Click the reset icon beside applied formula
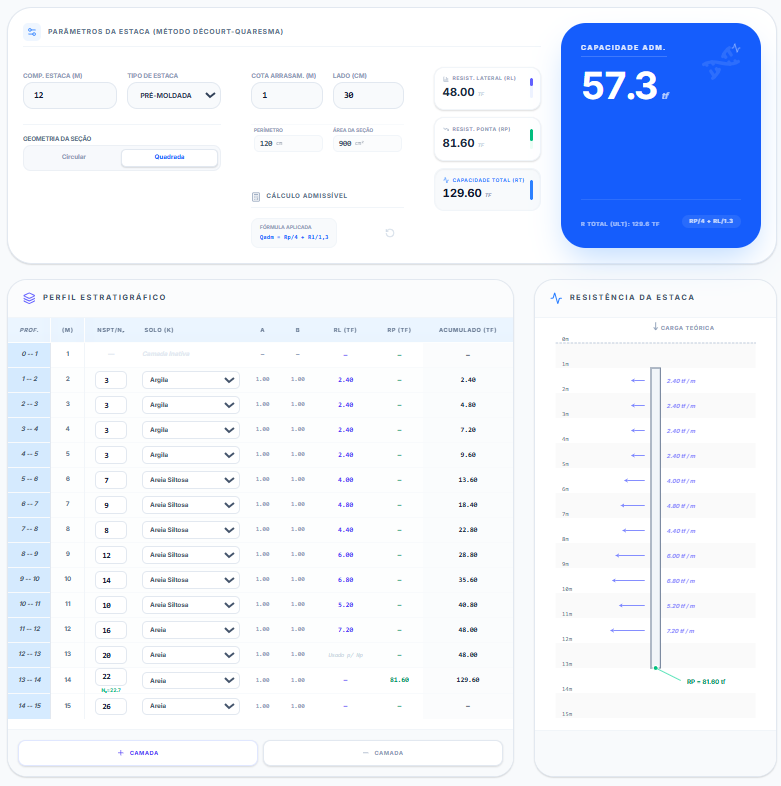781x786 pixels. tap(389, 233)
